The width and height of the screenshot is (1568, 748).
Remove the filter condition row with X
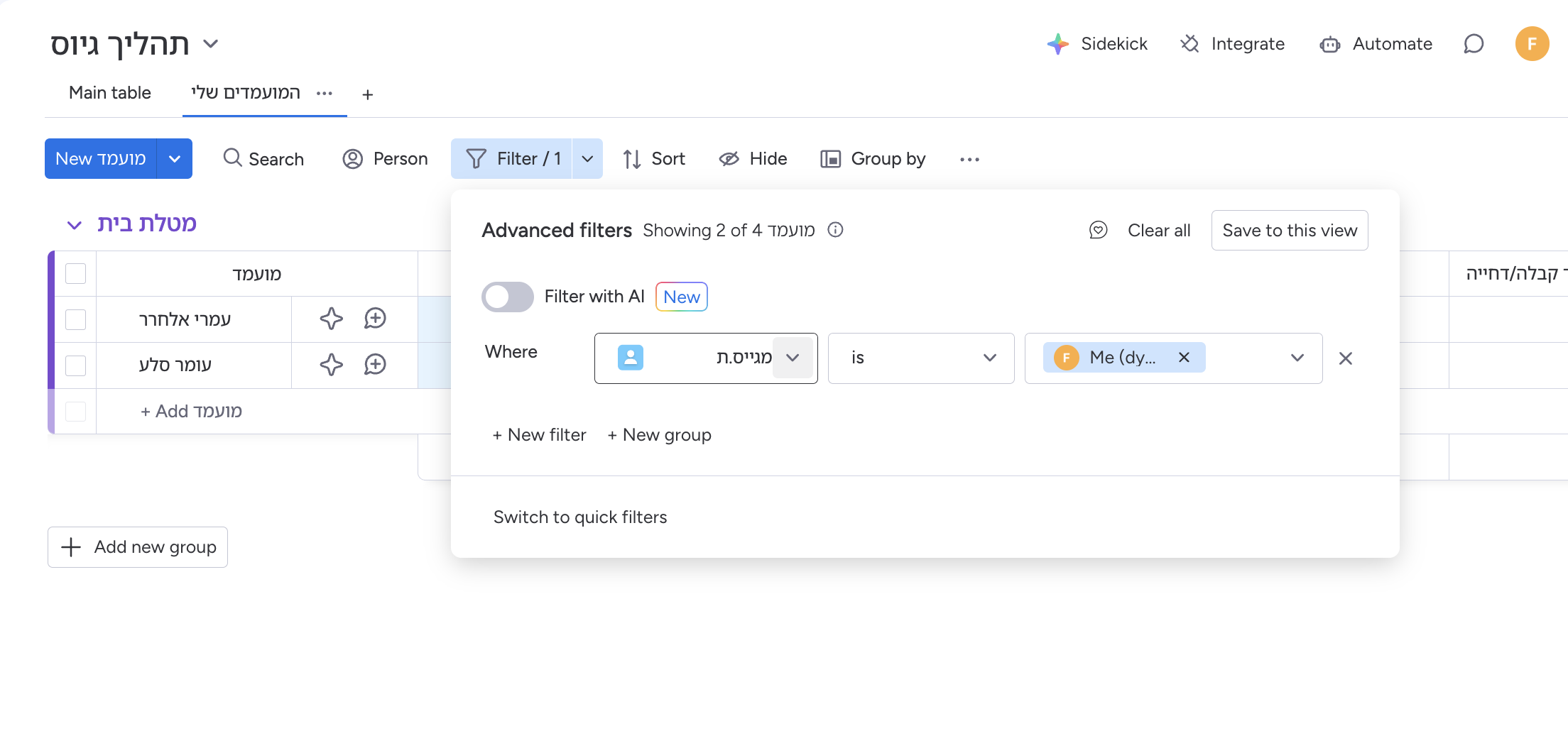click(1345, 358)
